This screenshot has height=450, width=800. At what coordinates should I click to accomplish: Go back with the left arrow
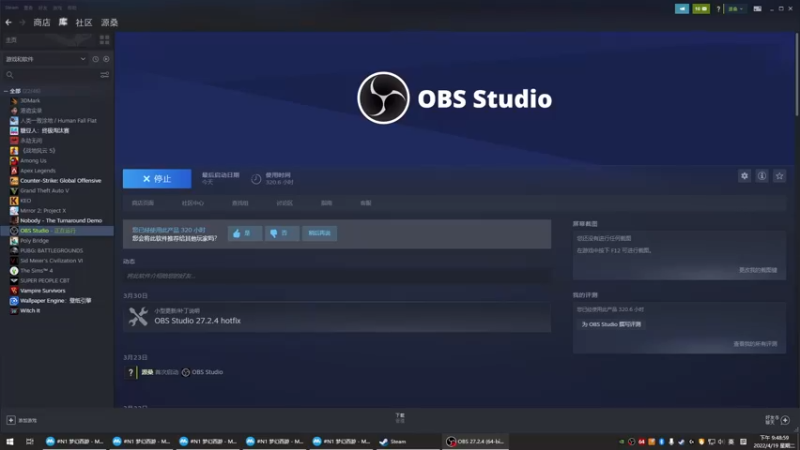tap(9, 22)
